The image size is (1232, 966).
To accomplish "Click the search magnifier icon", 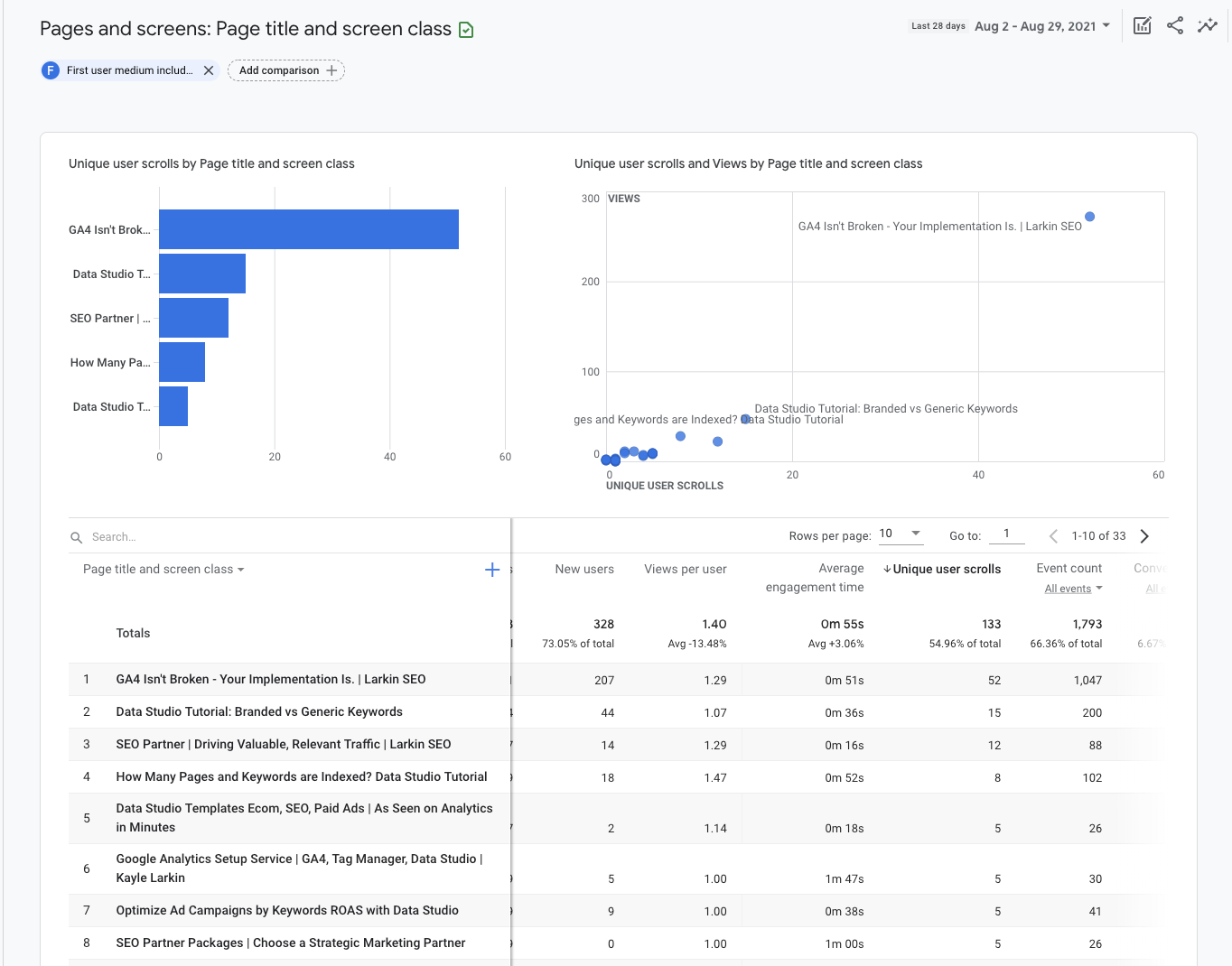I will (x=77, y=537).
